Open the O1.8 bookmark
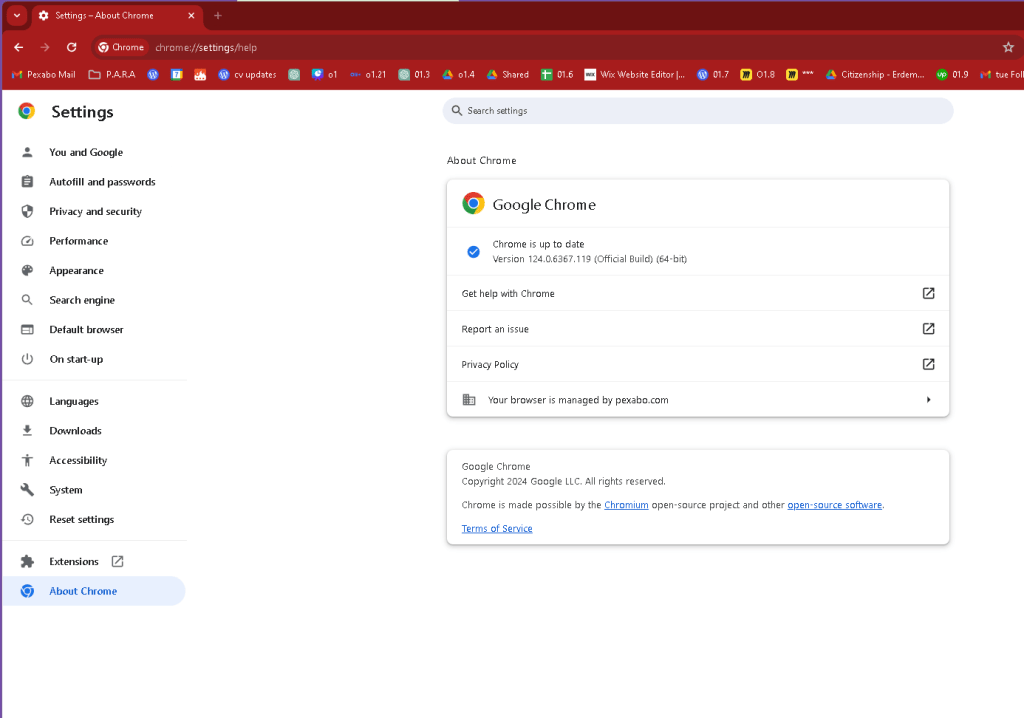The width and height of the screenshot is (1024, 718). coord(758,74)
